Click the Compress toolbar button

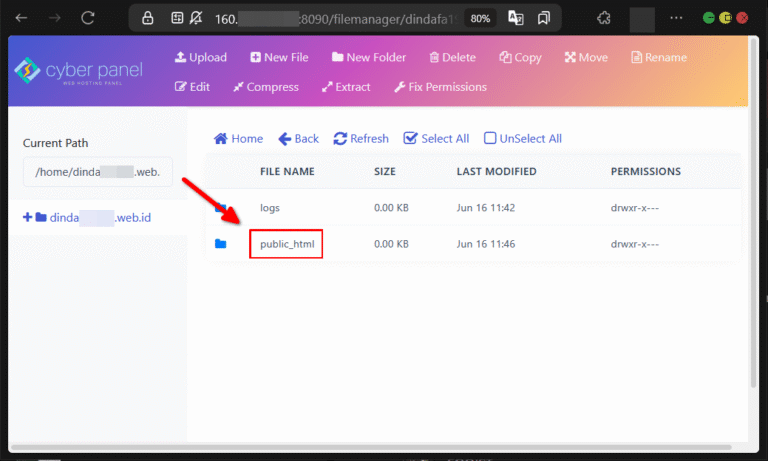pos(266,87)
